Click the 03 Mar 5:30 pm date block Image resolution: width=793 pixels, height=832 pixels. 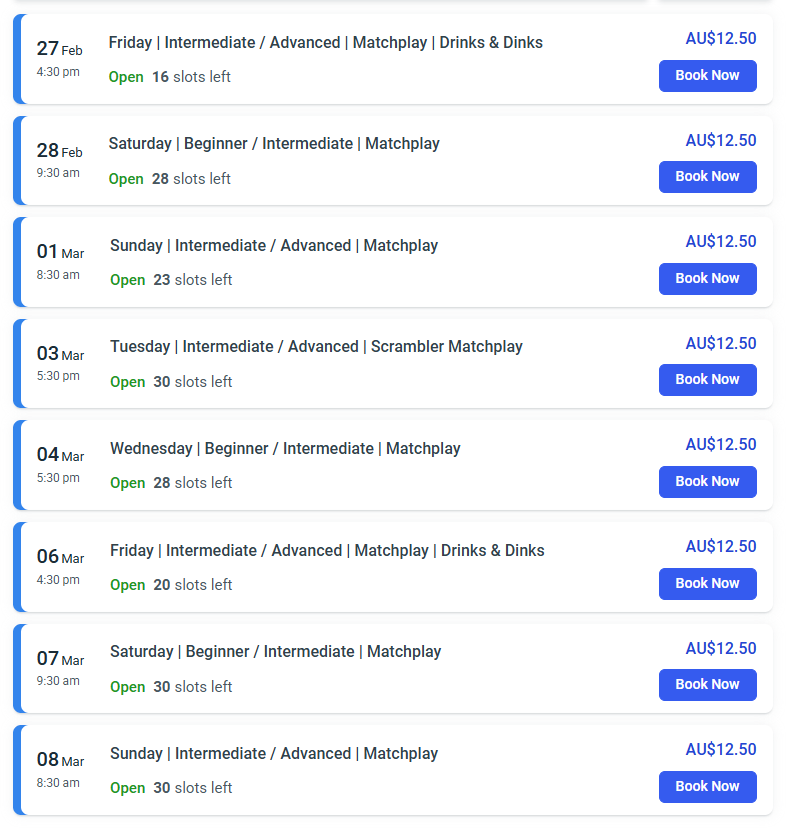59,363
